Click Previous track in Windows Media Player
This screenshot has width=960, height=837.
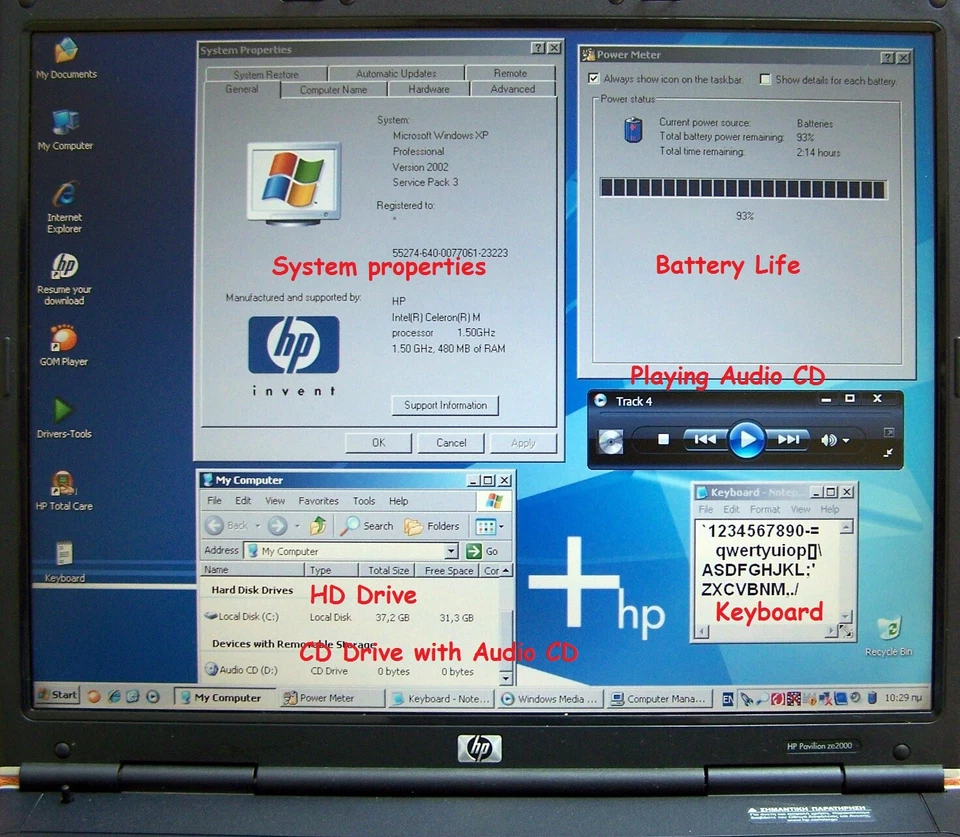click(x=705, y=439)
